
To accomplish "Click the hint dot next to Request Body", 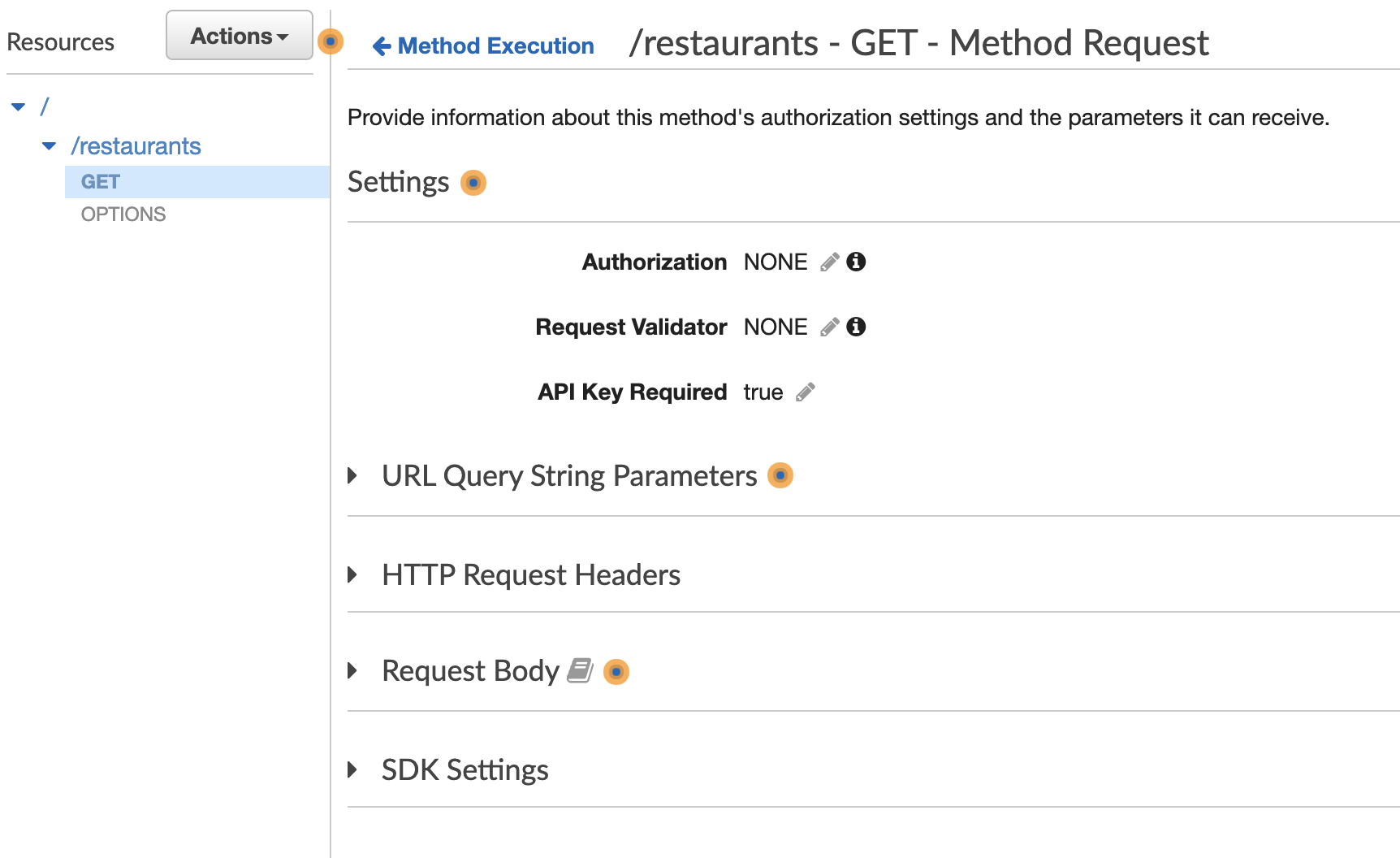I will click(x=617, y=672).
